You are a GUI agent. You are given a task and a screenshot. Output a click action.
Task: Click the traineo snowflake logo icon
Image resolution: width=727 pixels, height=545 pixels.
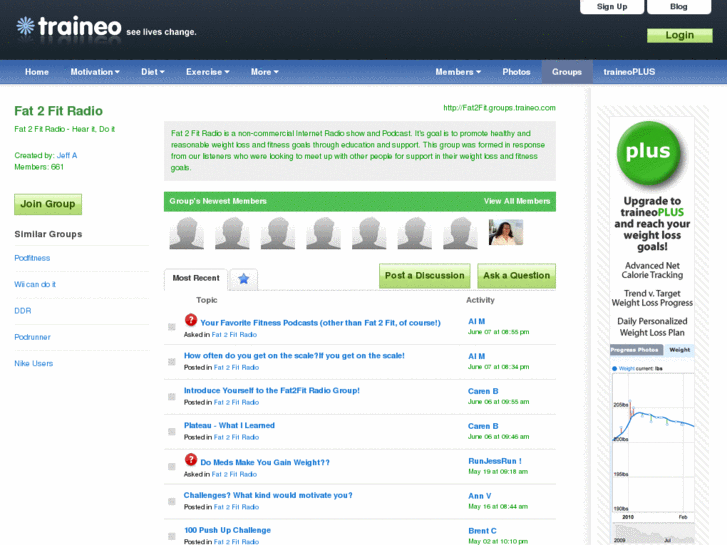point(26,26)
